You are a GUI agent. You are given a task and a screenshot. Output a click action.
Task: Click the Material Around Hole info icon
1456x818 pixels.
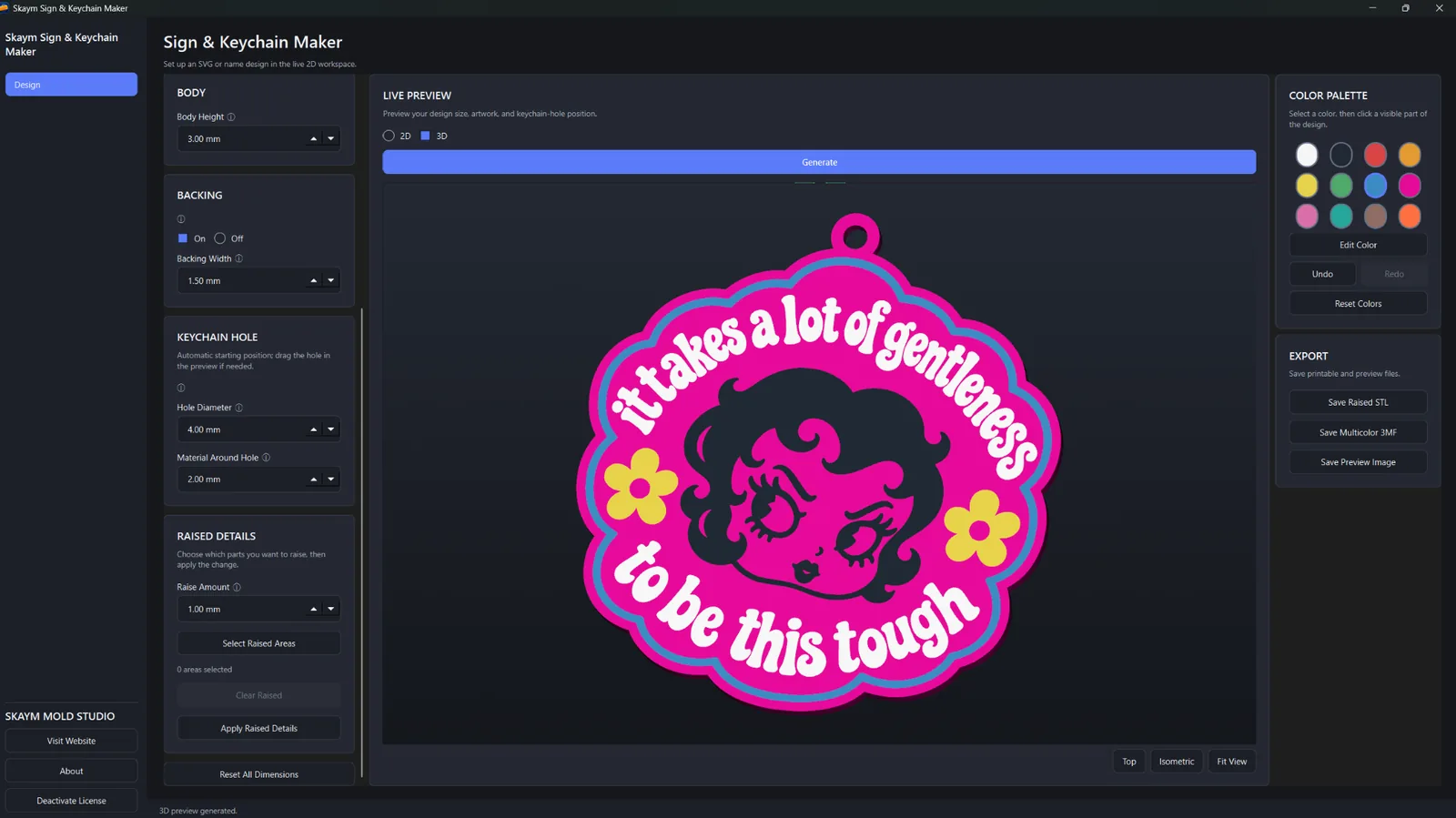(266, 458)
